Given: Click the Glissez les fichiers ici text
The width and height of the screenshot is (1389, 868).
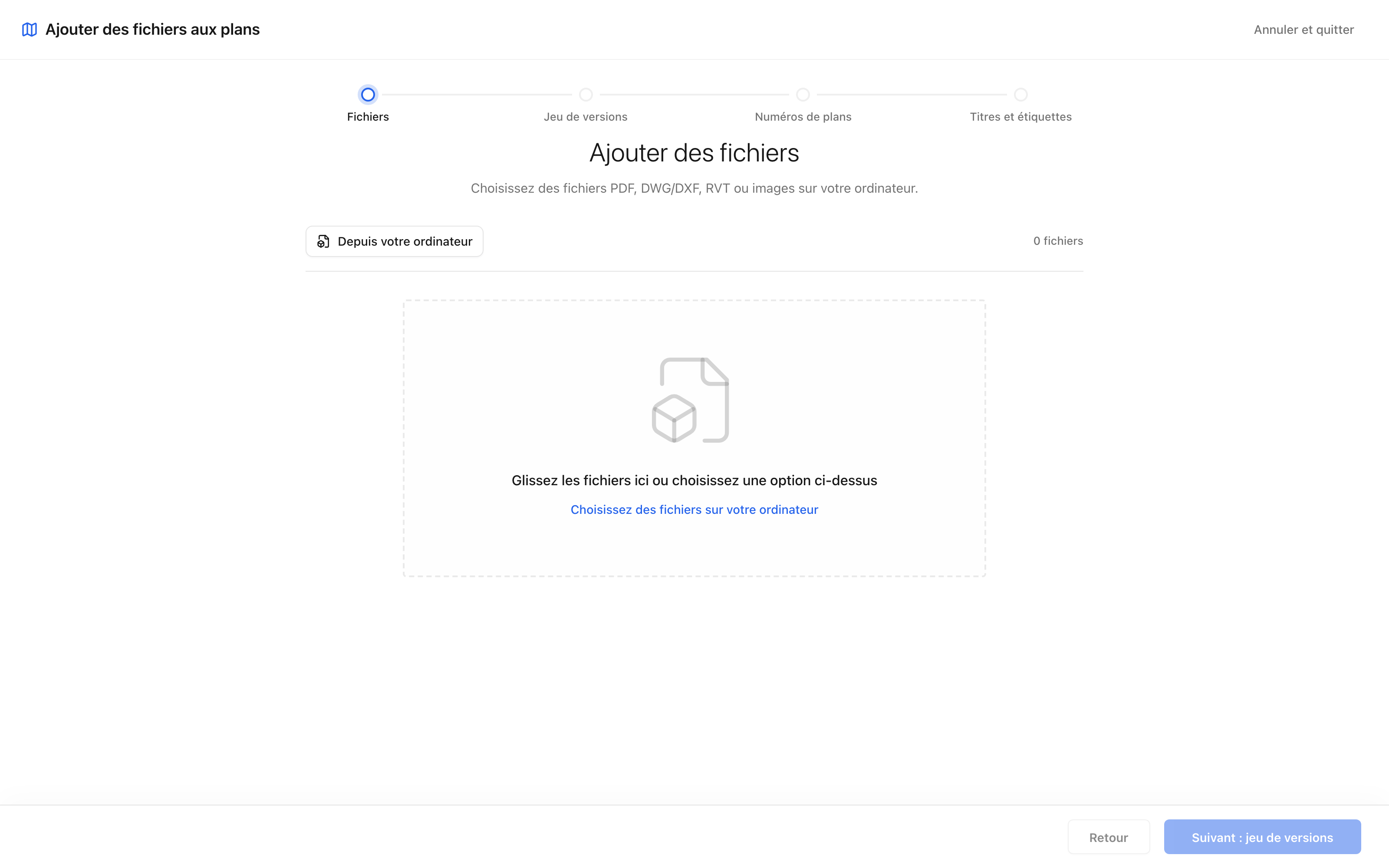Looking at the screenshot, I should [x=694, y=480].
